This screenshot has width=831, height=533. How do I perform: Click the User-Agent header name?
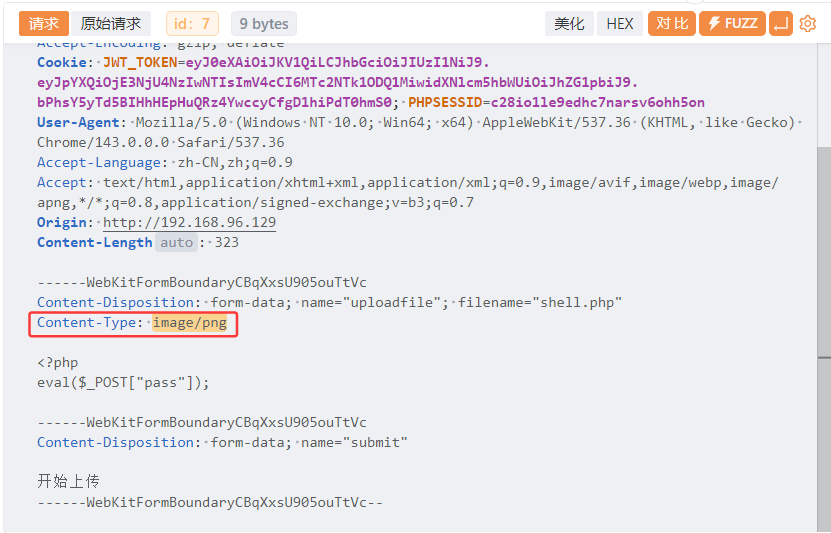tap(78, 122)
